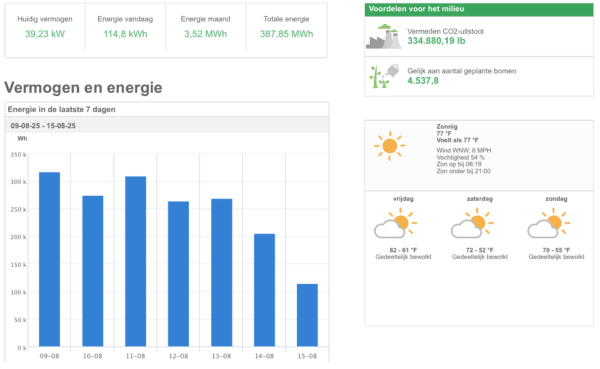
Task: Click the 70 - 55 °F forecast temperature
Action: [x=556, y=250]
